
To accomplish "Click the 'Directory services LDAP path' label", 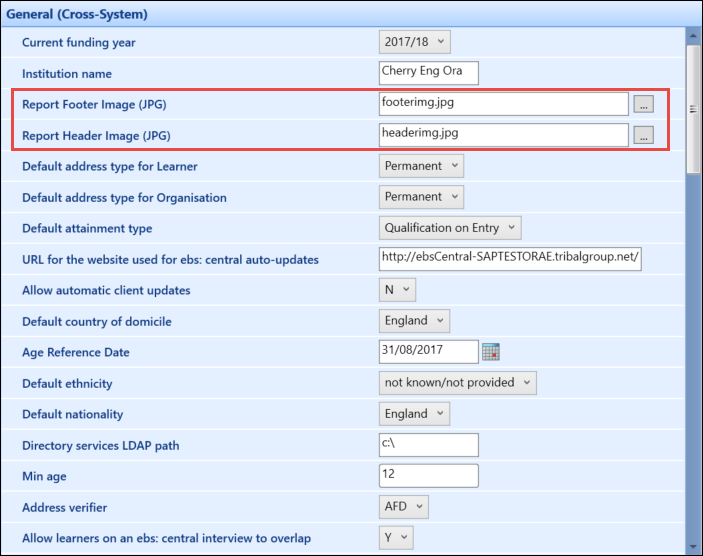I will tap(100, 446).
